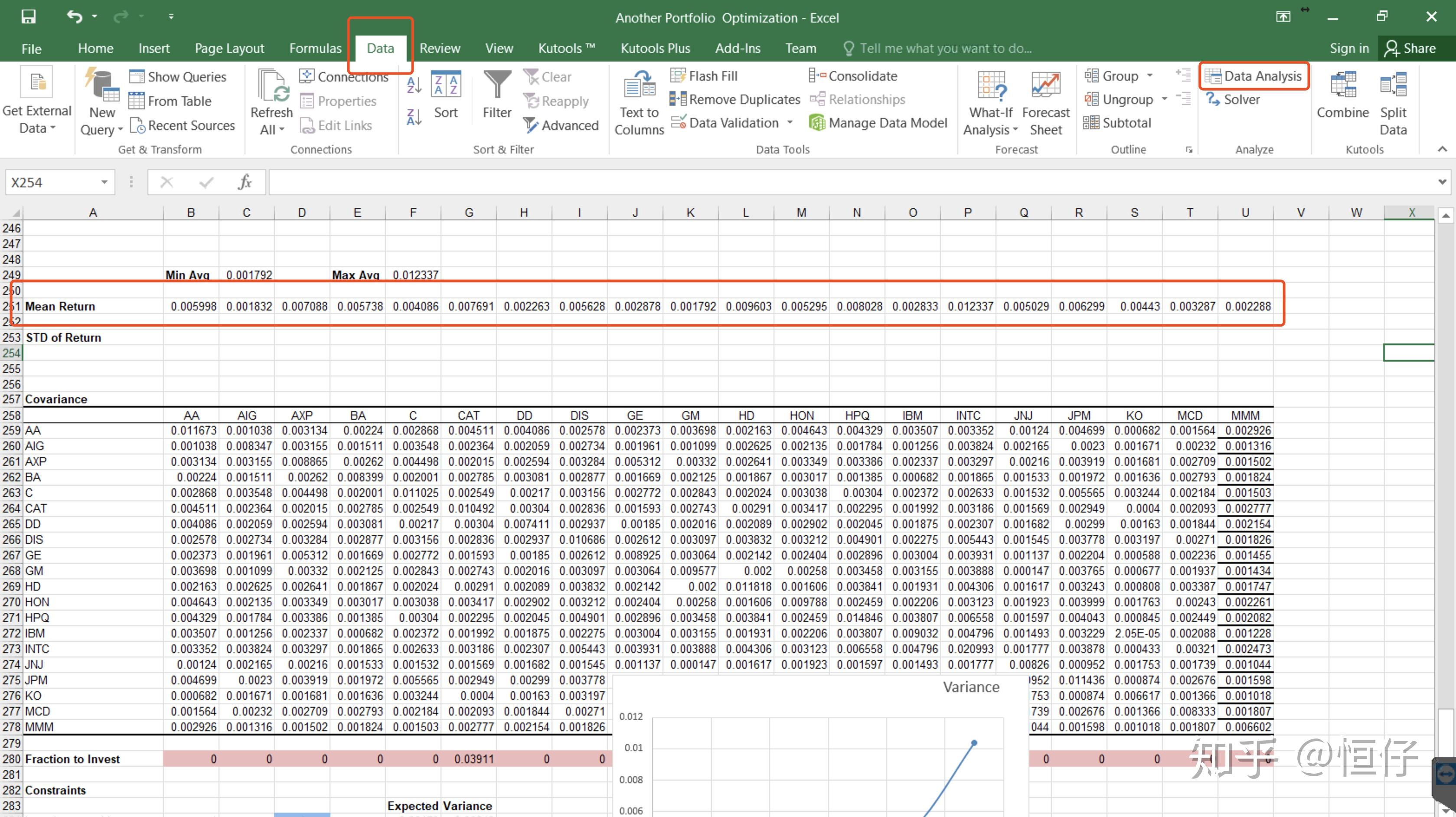Click the Remove Duplicates tool
This screenshot has width=1456, height=817.
[x=735, y=100]
